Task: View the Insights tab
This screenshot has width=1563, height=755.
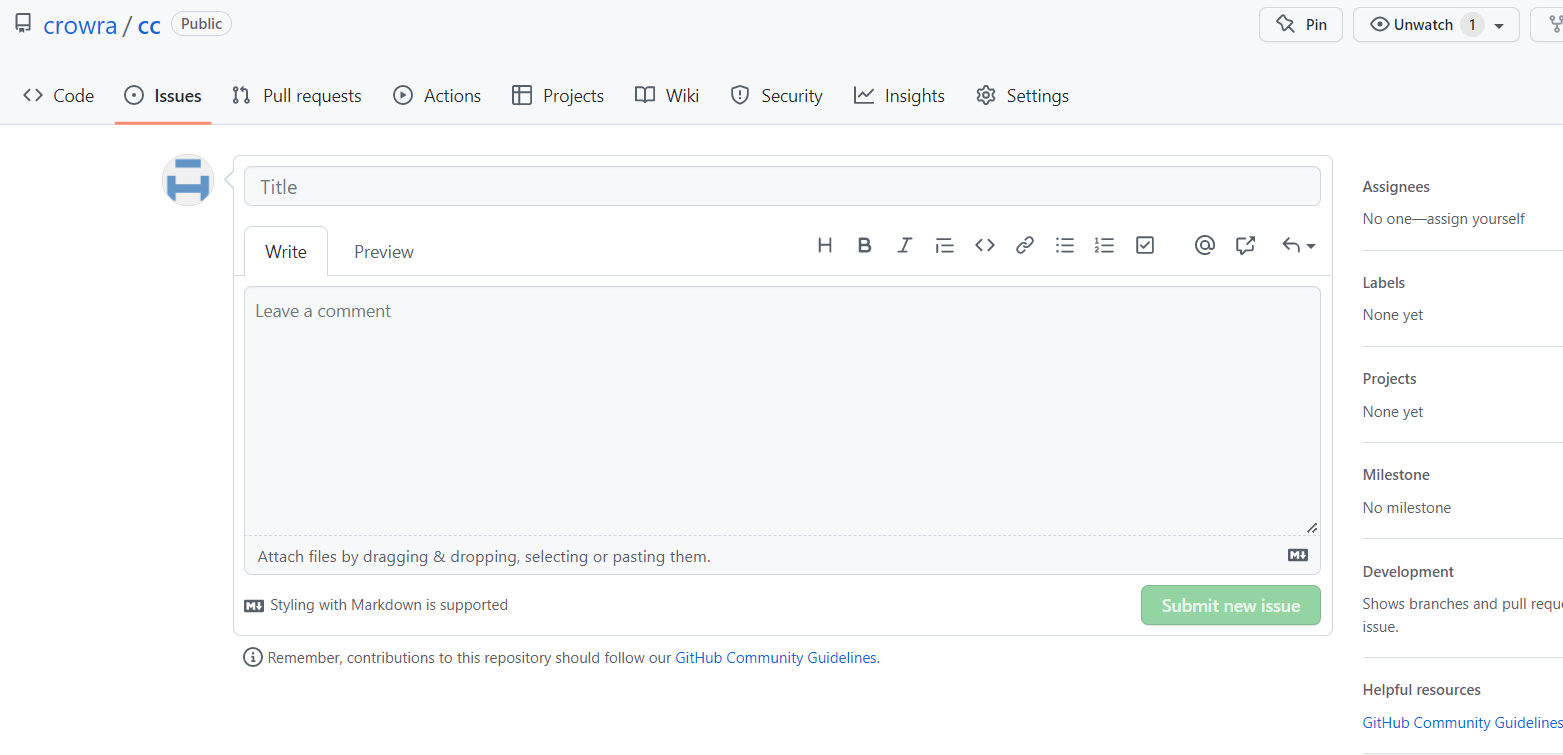Action: pos(899,96)
